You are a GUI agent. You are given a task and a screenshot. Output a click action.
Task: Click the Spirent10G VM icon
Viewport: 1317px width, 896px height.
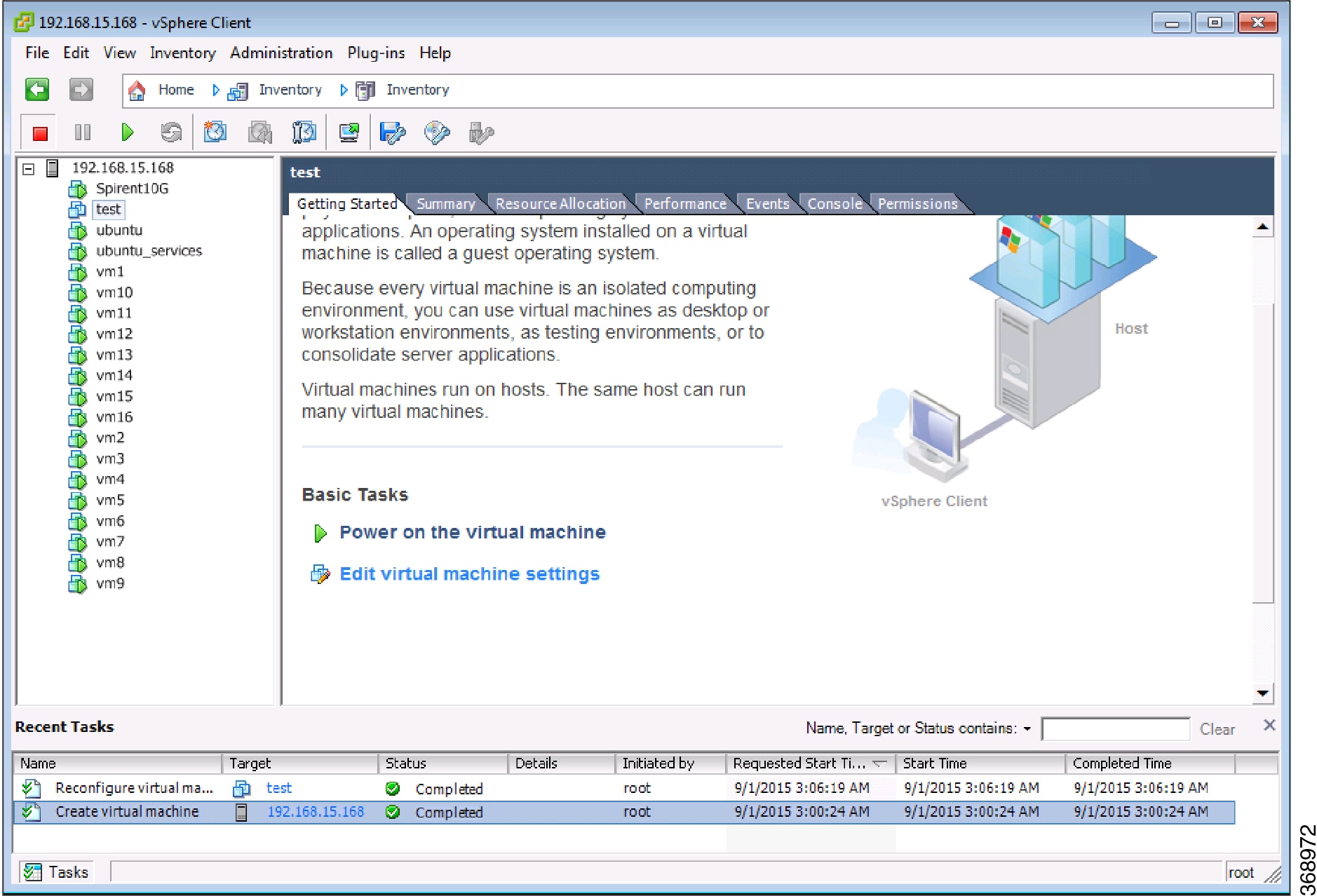(77, 189)
